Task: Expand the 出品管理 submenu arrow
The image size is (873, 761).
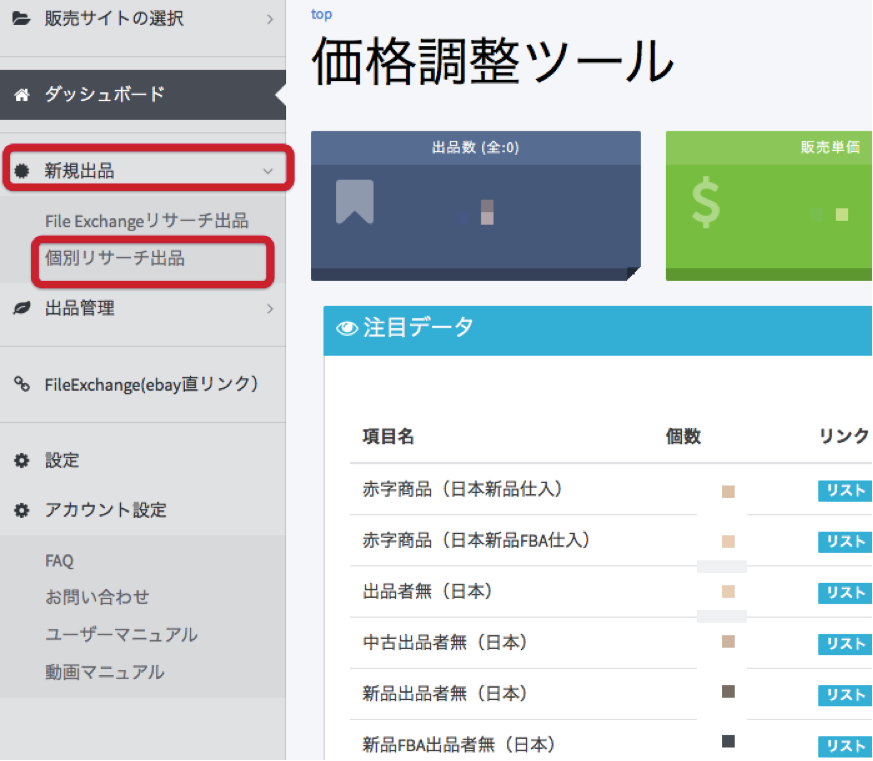Action: coord(269,309)
